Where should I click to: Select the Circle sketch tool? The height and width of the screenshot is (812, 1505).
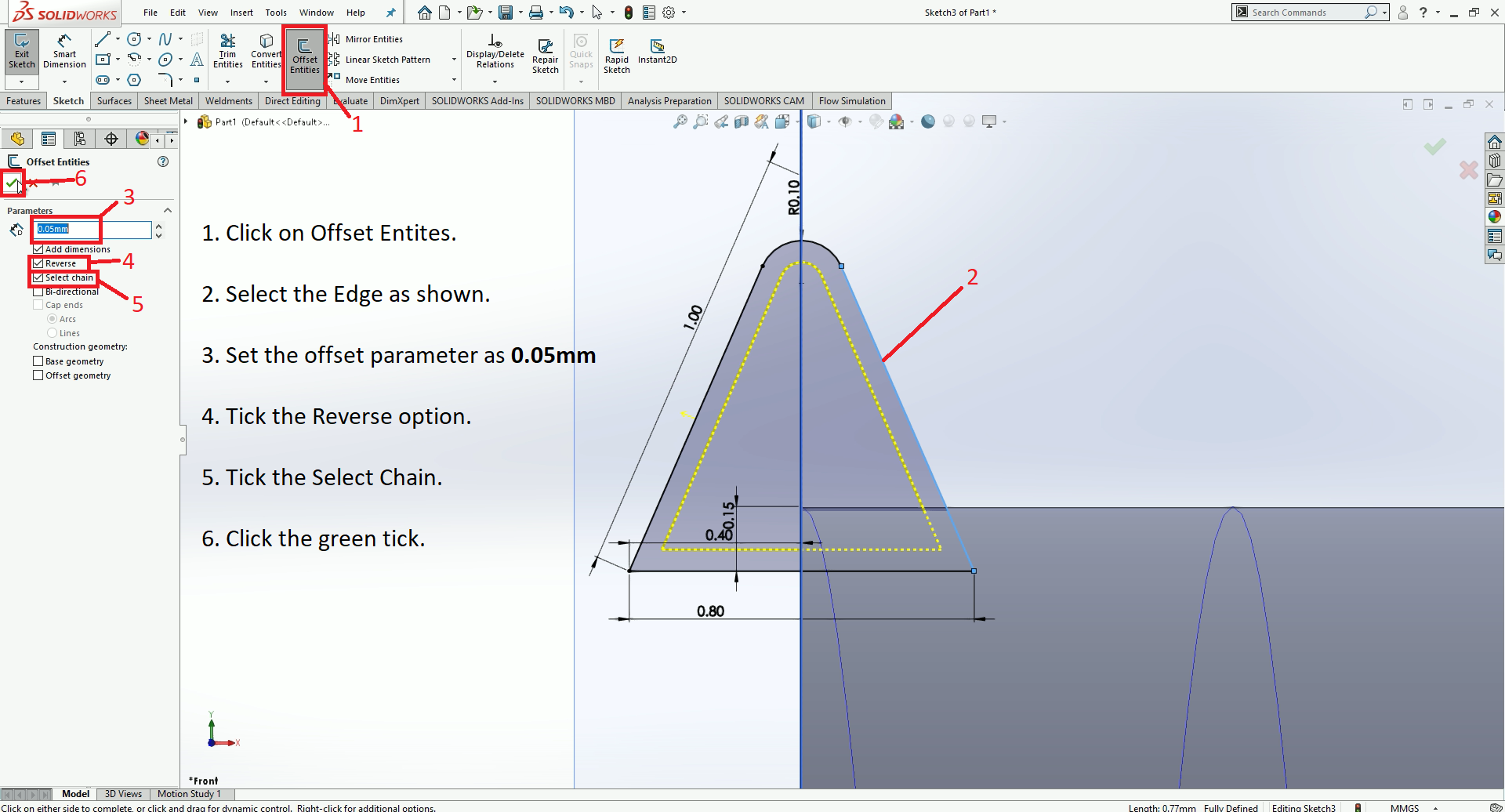(x=134, y=39)
